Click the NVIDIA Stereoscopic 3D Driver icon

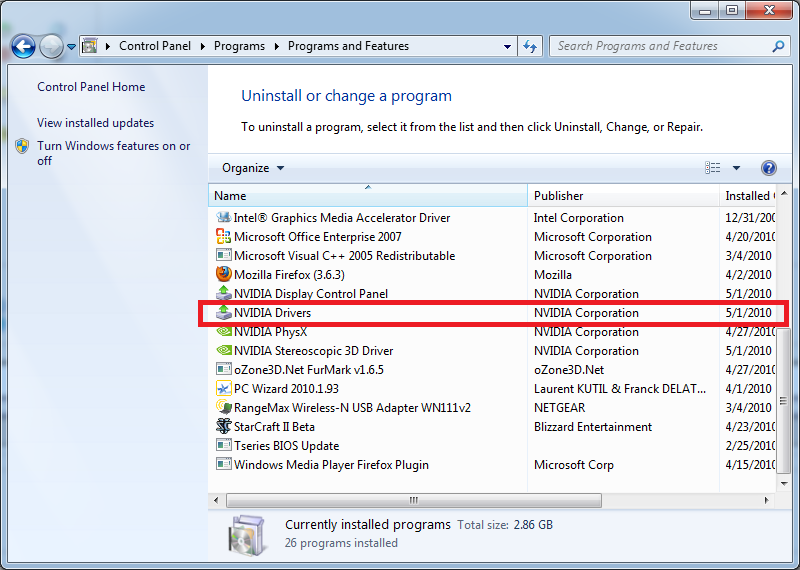tap(223, 350)
